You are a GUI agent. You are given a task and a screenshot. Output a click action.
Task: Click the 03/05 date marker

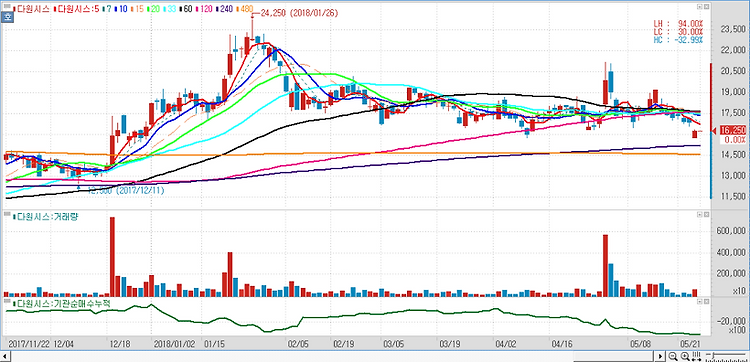394,344
